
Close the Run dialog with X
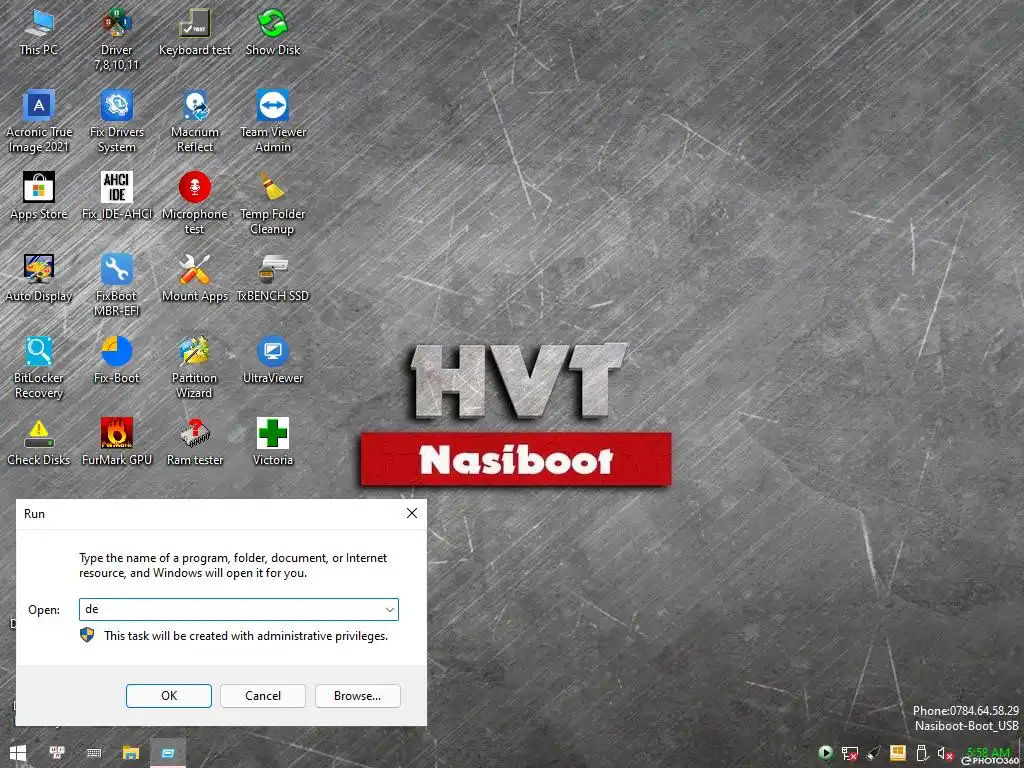(x=411, y=513)
